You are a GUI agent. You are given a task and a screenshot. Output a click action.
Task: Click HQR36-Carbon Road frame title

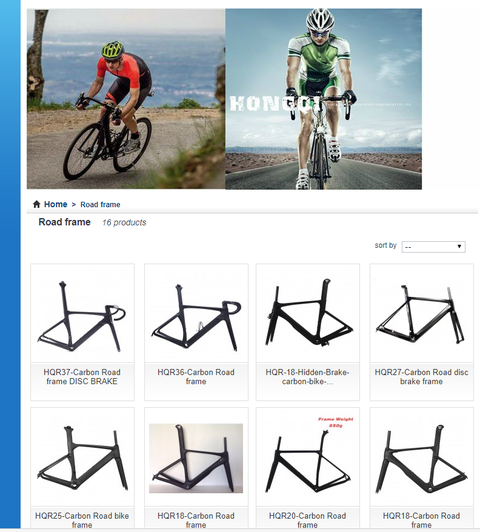pos(196,377)
